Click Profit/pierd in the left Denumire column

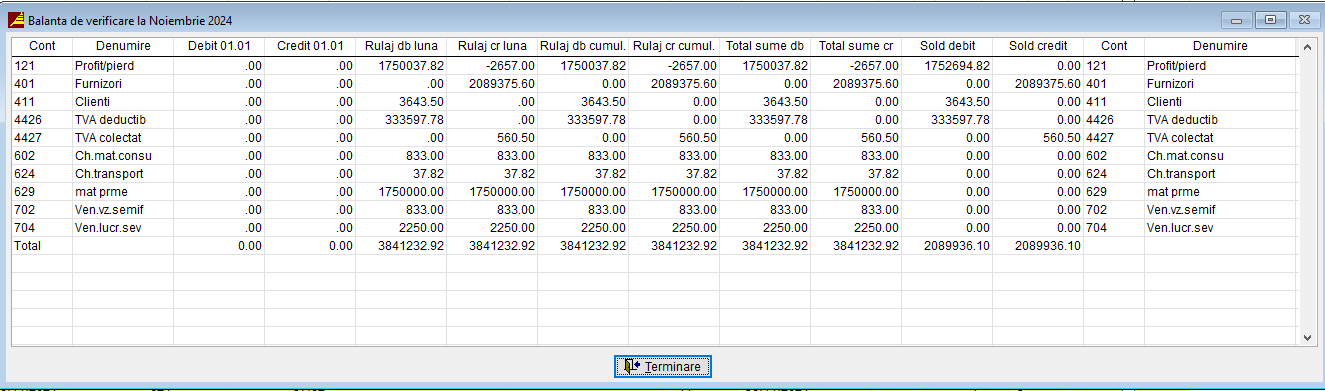tap(105, 66)
